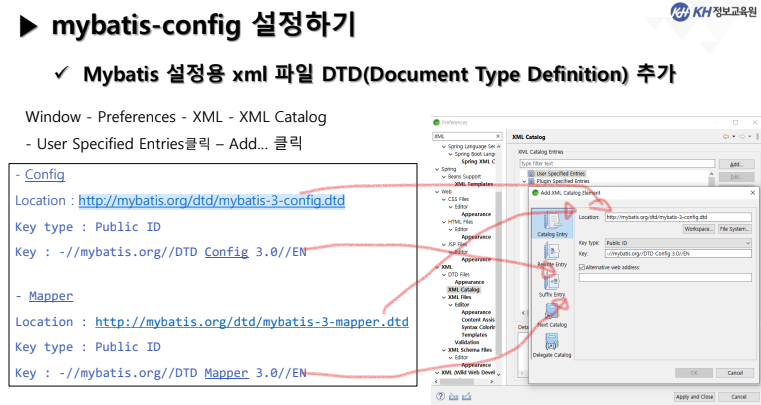Open the Key type Public ID dropdown
761x405 pixels.
(x=678, y=242)
